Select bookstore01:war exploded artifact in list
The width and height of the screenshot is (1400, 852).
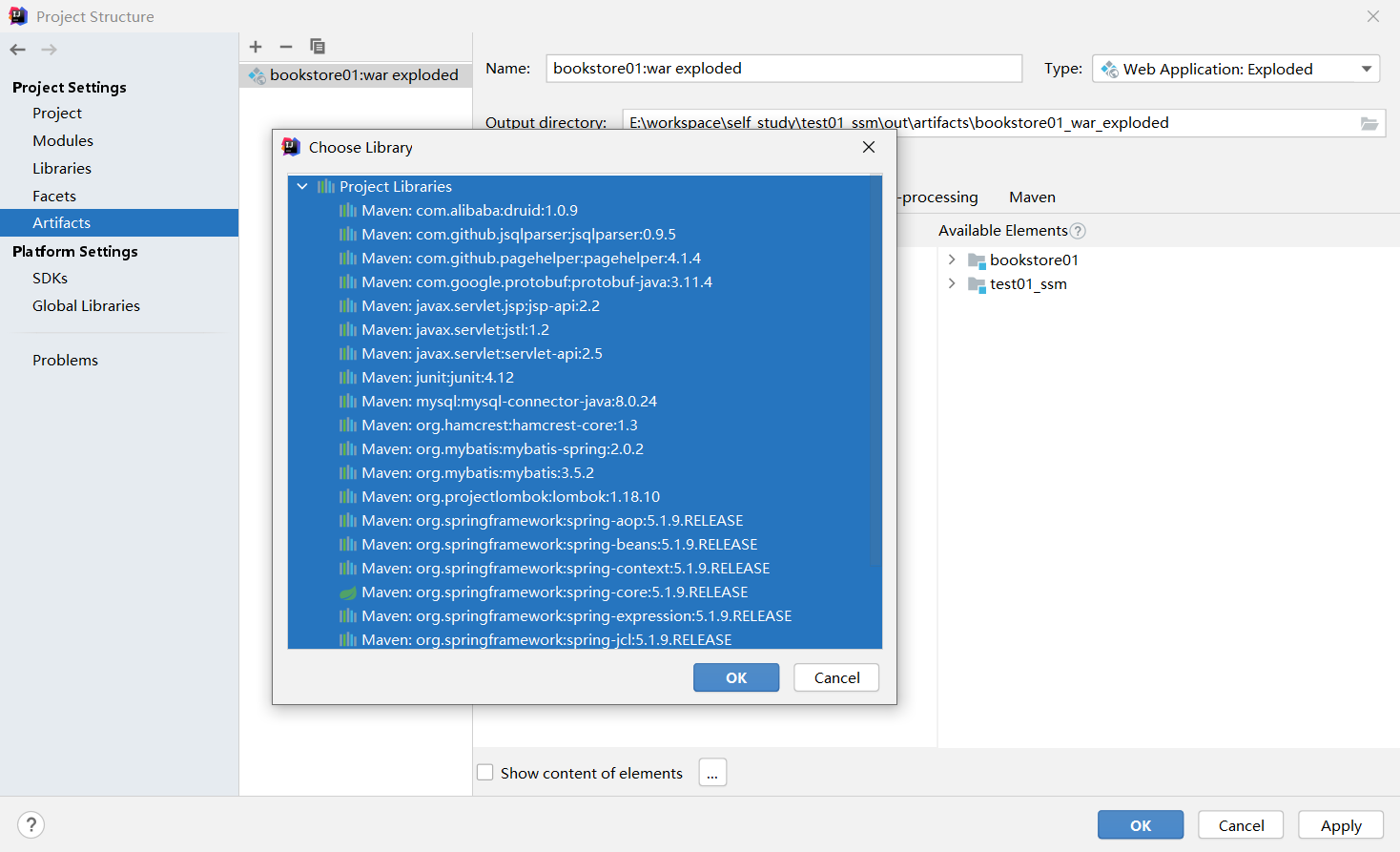tap(356, 75)
